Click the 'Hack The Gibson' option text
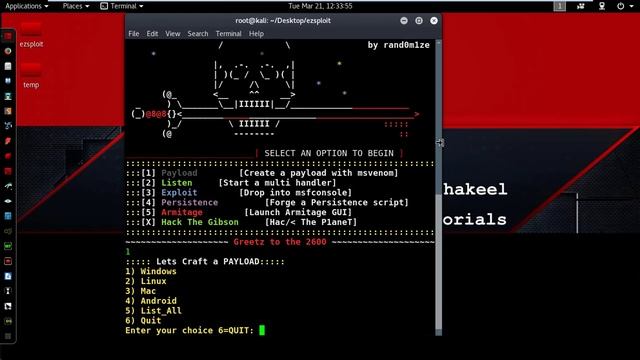The height and width of the screenshot is (360, 640). pos(200,222)
